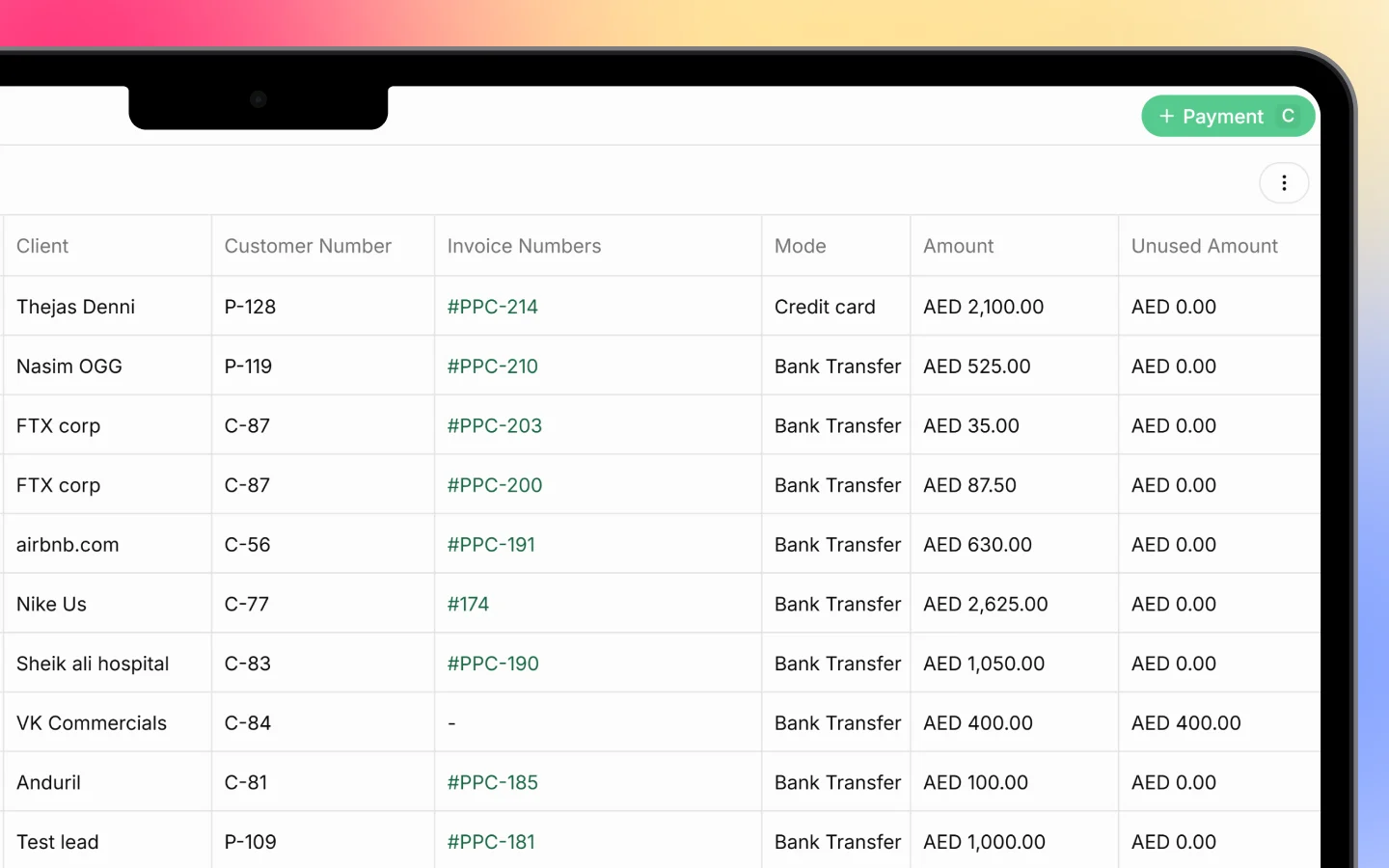Select the Nike Us client cell
This screenshot has height=868, width=1389.
tap(107, 604)
